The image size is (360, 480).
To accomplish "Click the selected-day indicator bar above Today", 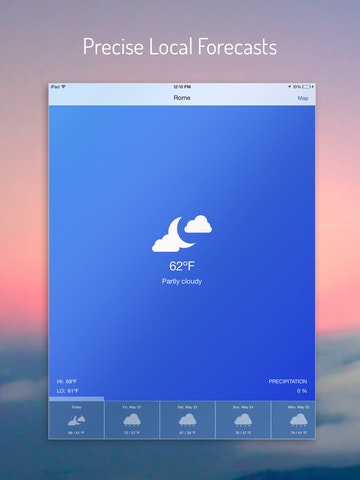I will click(76, 399).
